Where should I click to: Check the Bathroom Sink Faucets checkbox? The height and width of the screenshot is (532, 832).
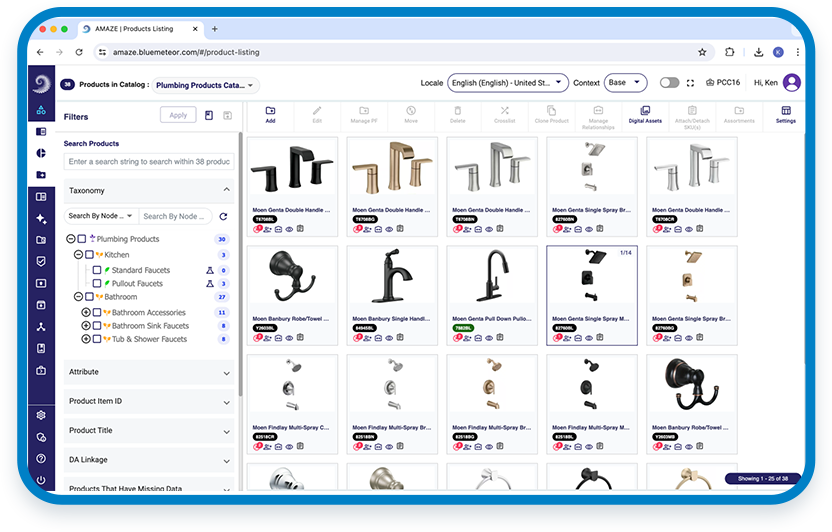97,326
